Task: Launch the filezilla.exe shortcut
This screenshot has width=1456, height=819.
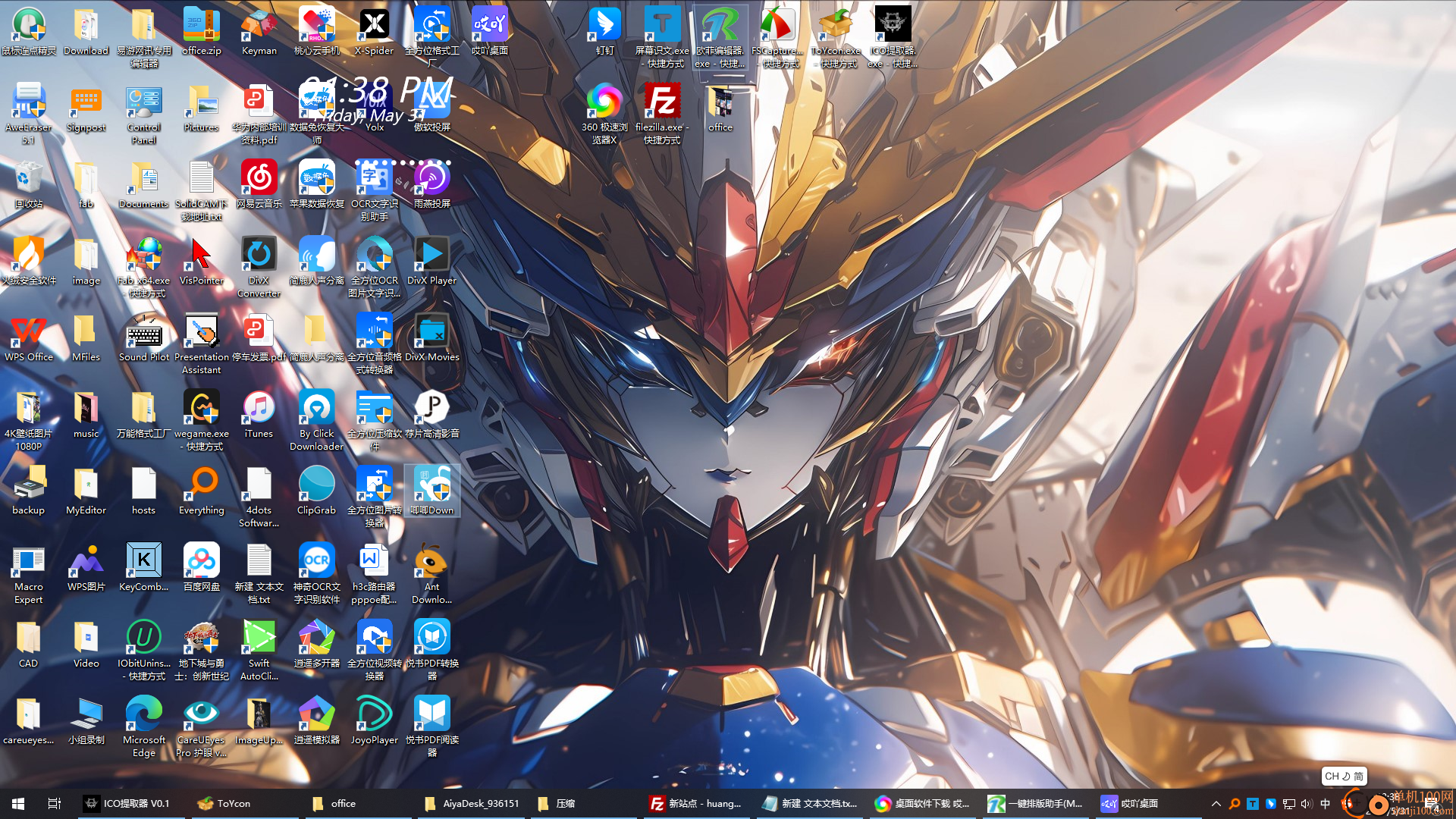Action: click(662, 113)
